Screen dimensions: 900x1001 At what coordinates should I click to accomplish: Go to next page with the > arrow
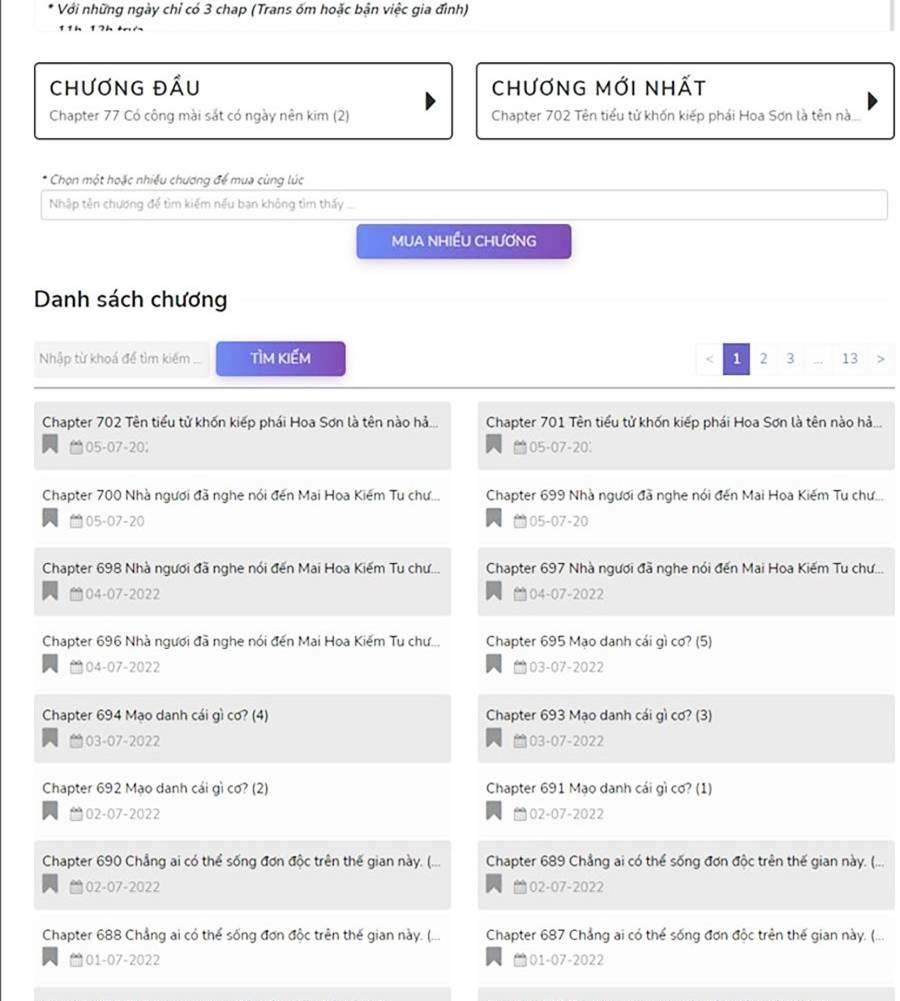(x=880, y=359)
